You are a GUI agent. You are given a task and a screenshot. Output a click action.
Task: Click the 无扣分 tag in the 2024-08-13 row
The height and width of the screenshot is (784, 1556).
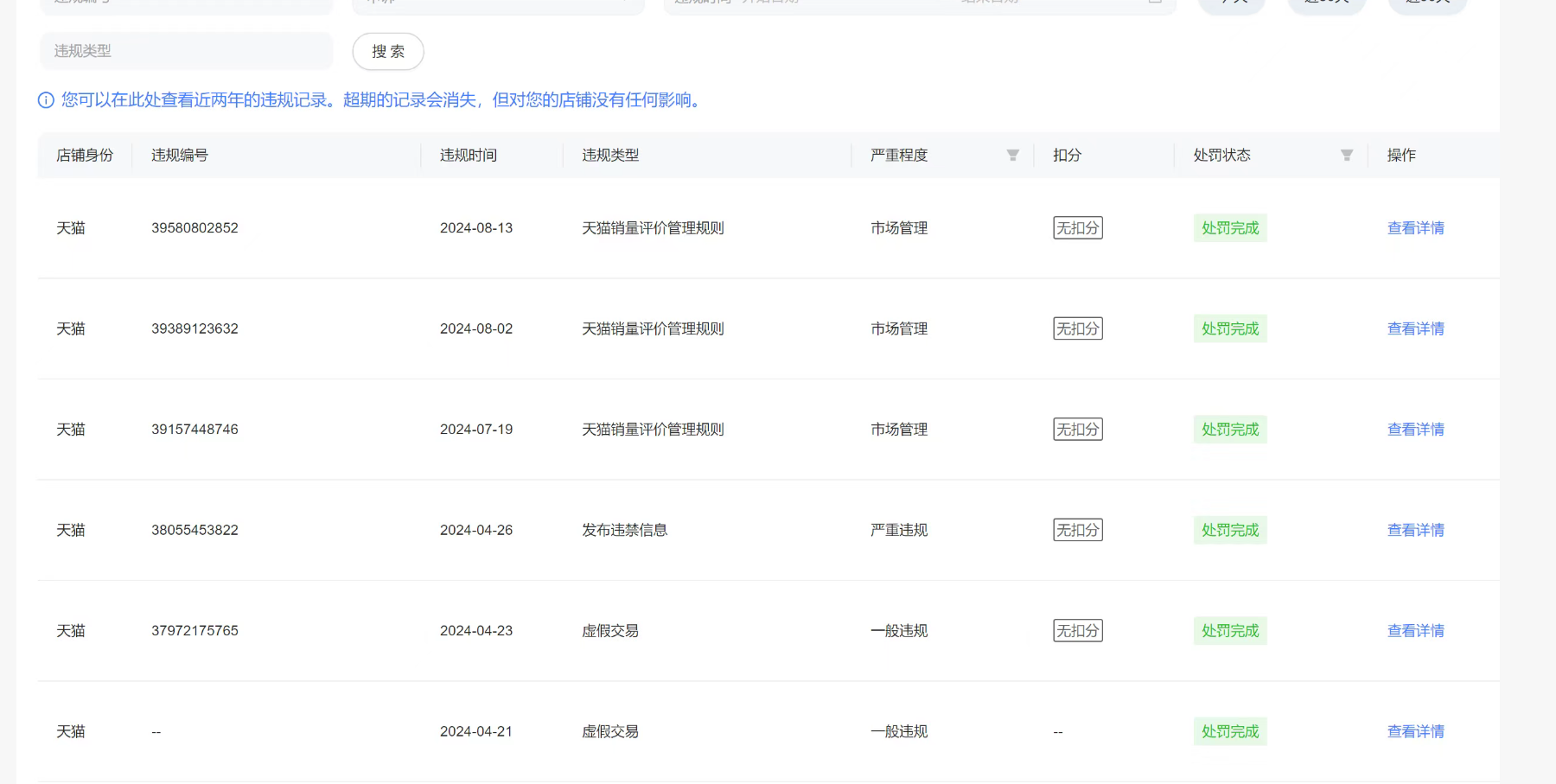click(x=1077, y=228)
